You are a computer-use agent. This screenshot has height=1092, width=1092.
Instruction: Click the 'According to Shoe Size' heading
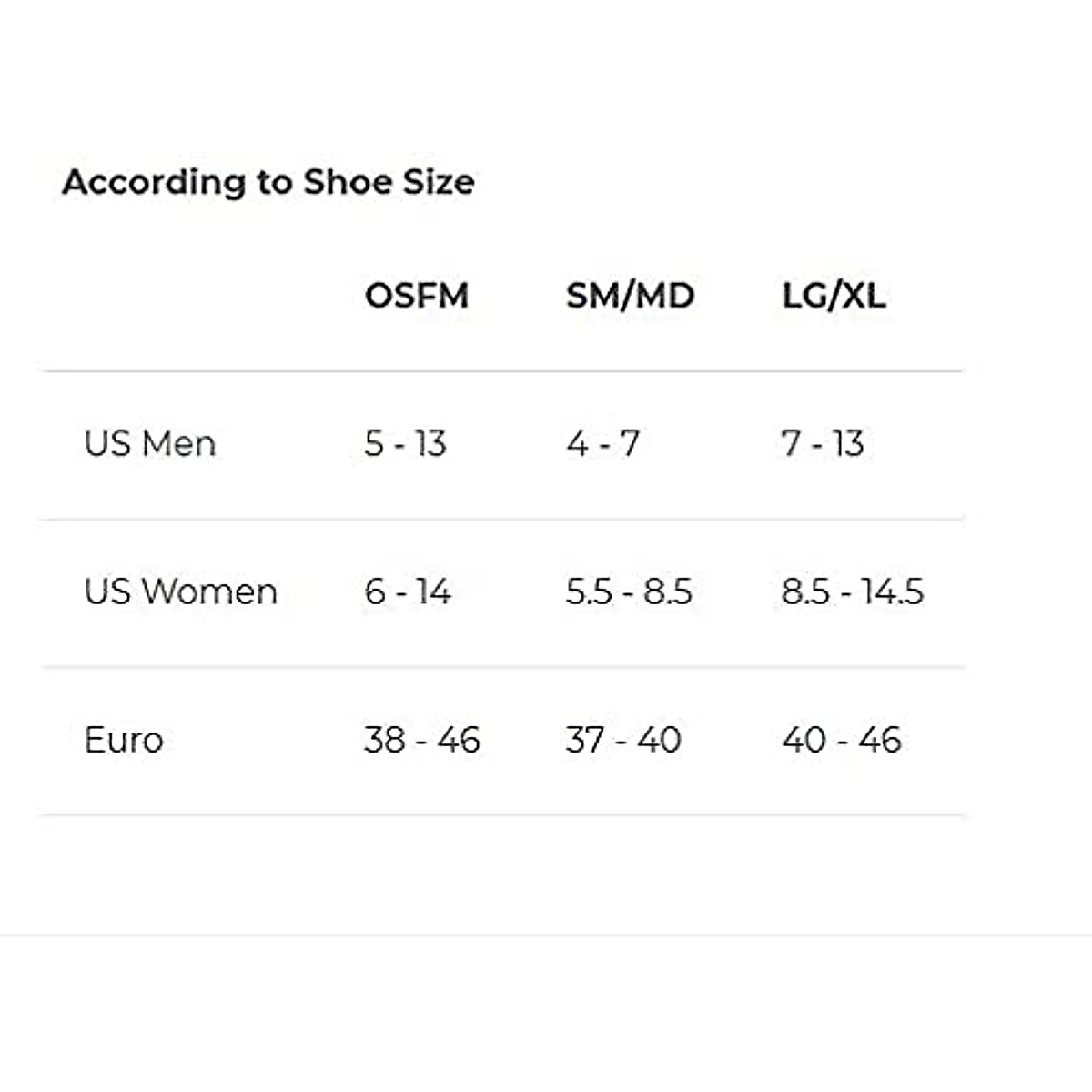point(268,182)
